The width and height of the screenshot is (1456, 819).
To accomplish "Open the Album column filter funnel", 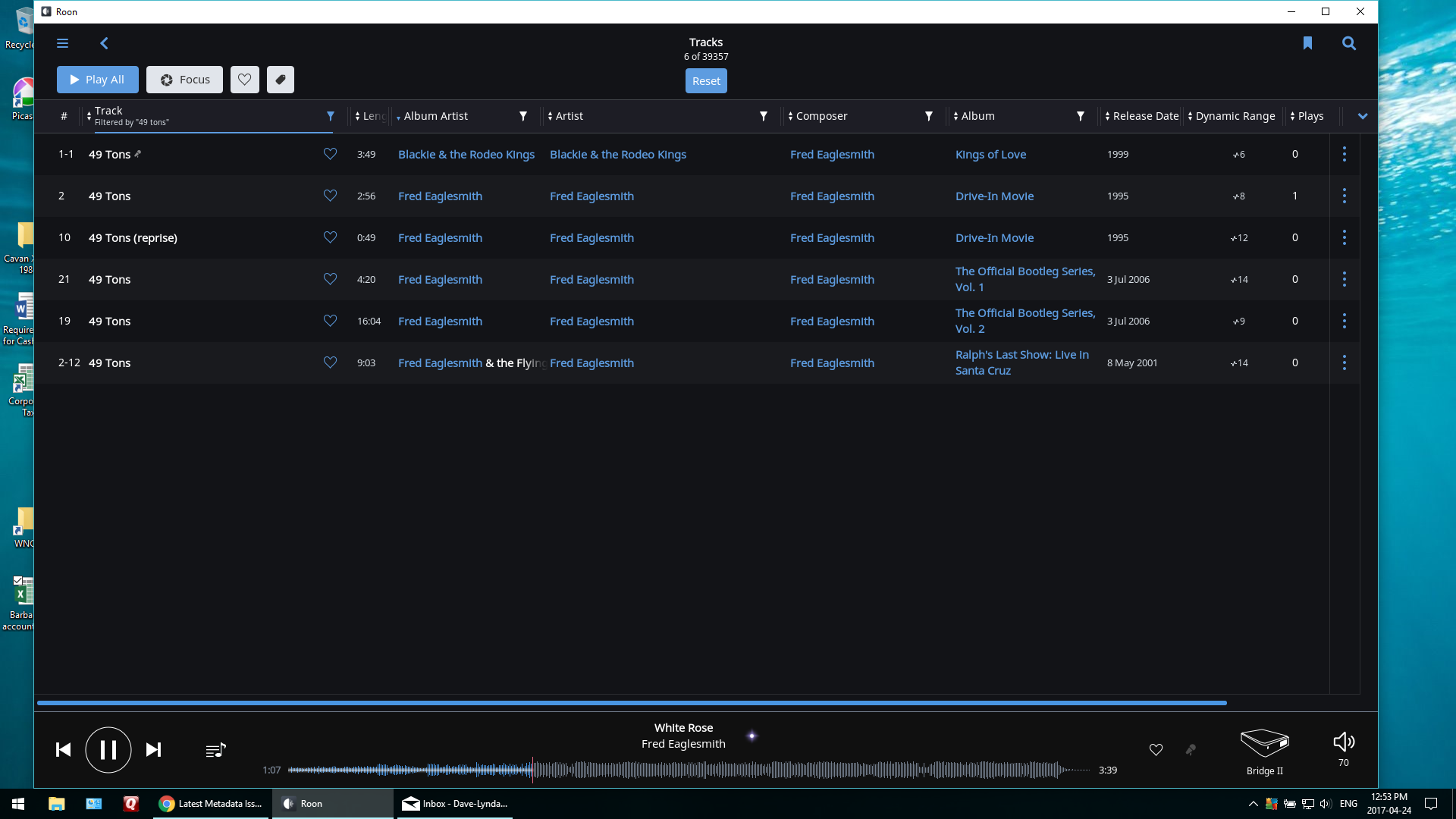I will tap(1080, 116).
